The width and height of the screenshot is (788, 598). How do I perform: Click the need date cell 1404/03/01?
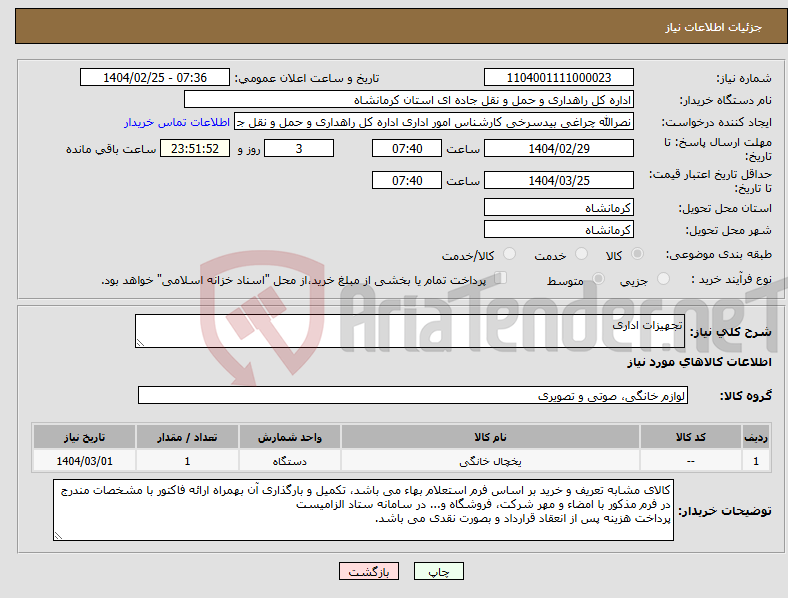click(84, 461)
